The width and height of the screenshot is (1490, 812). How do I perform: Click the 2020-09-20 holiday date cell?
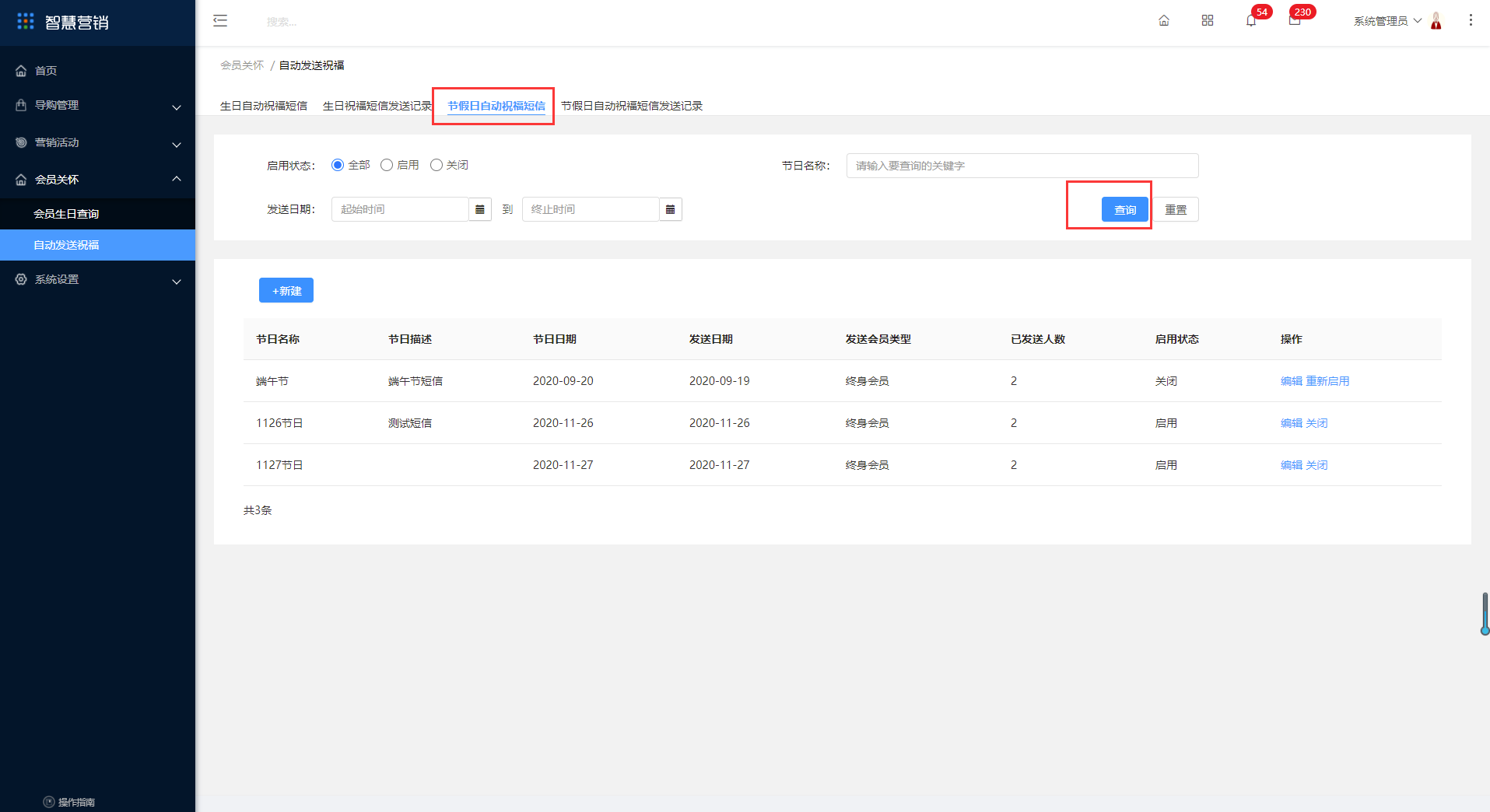[x=563, y=381]
